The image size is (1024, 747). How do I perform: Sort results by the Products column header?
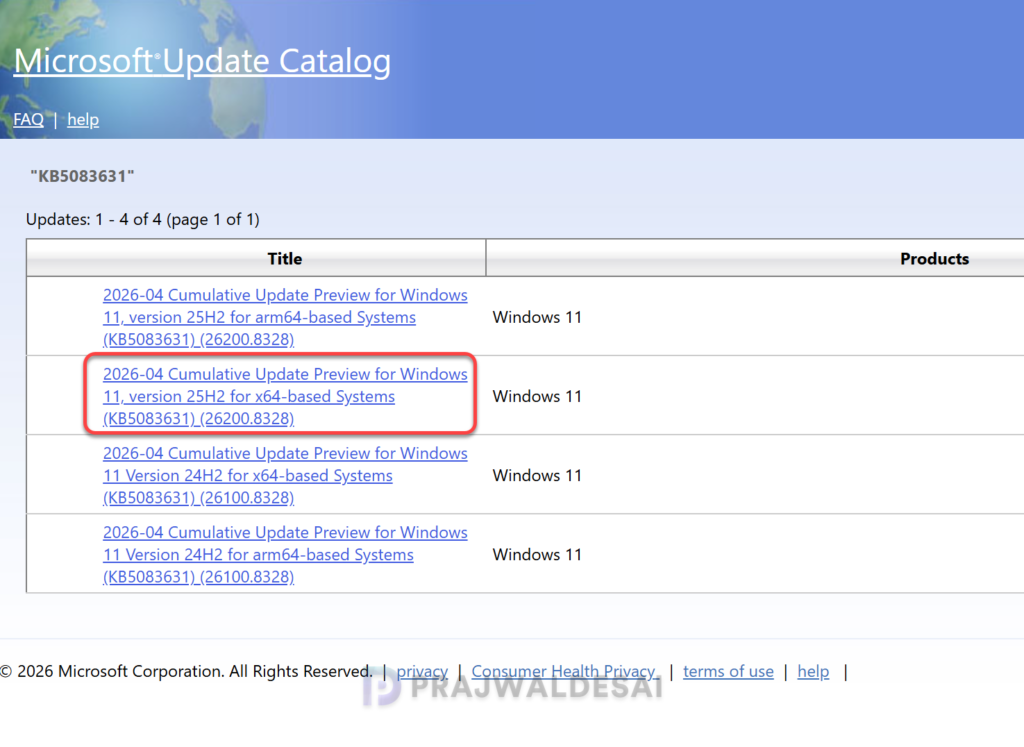point(935,259)
